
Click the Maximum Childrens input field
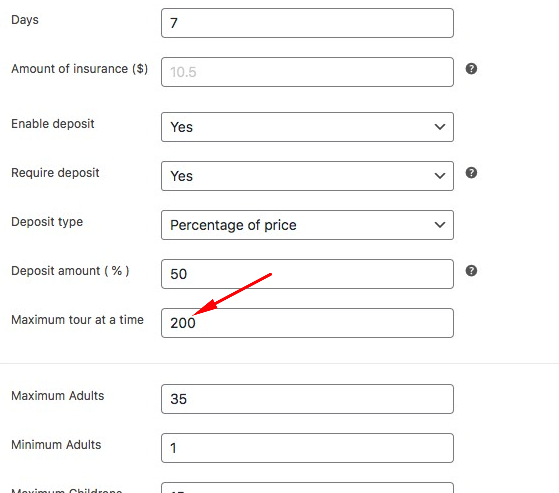click(307, 488)
